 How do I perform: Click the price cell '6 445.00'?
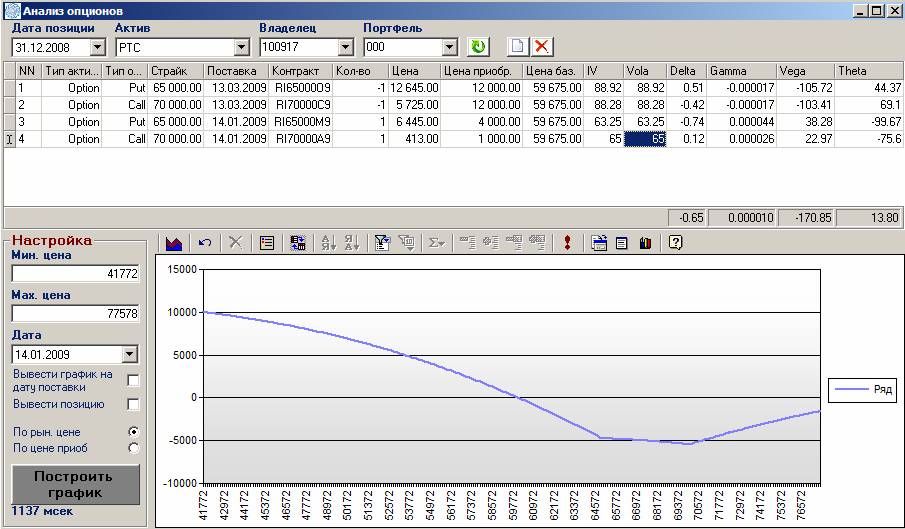(x=414, y=122)
